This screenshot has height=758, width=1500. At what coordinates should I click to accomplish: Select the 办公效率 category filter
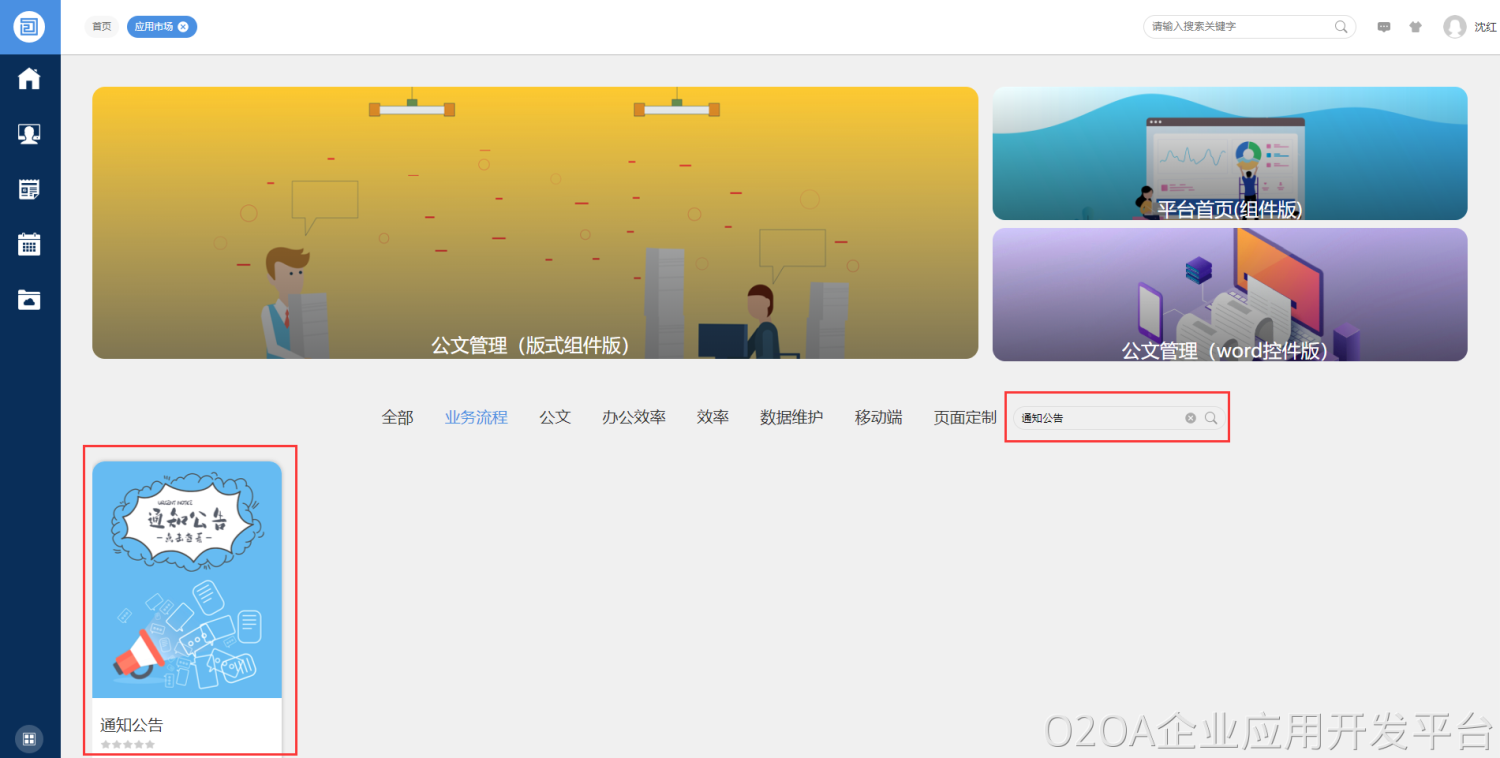tap(633, 418)
